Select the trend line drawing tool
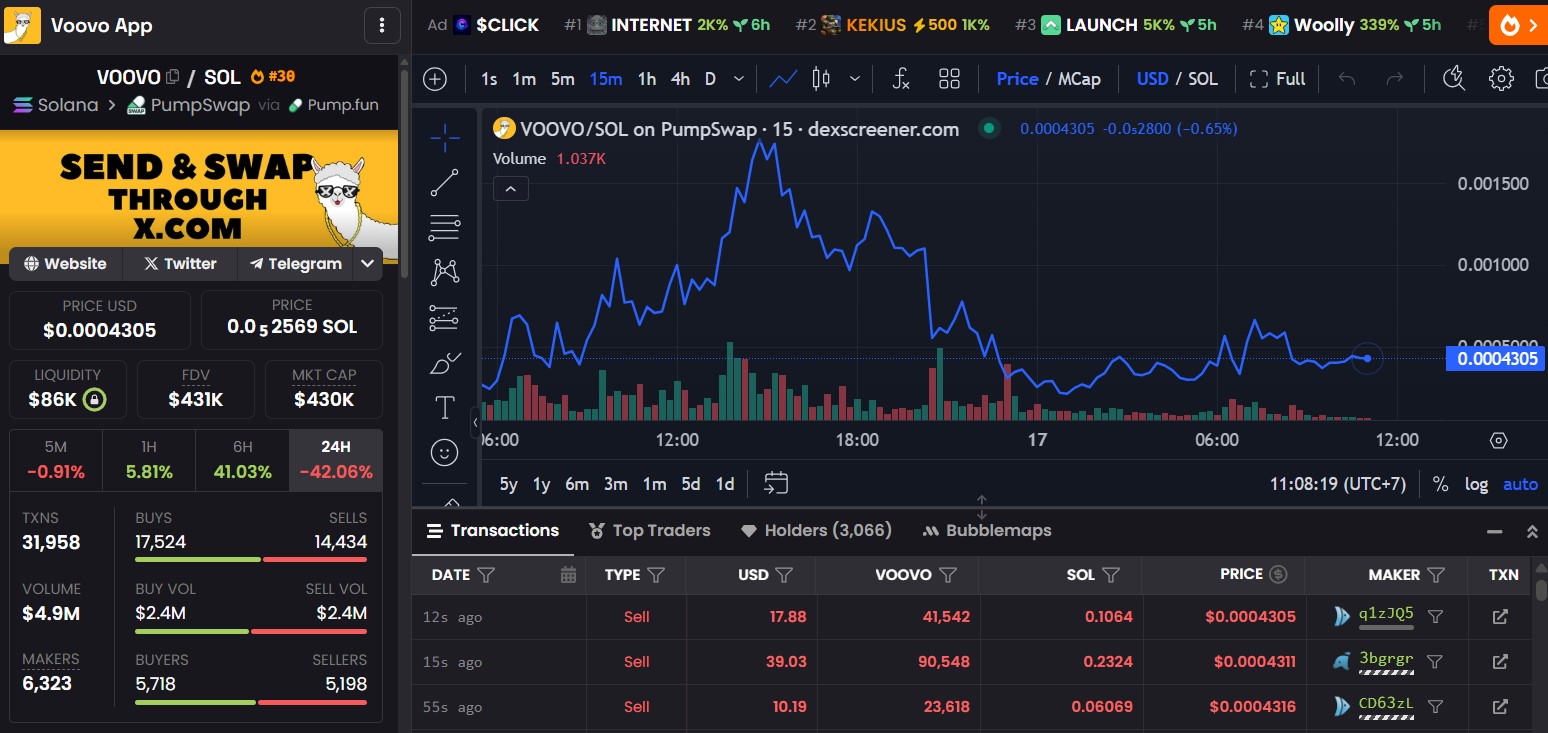Viewport: 1548px width, 733px height. point(444,183)
